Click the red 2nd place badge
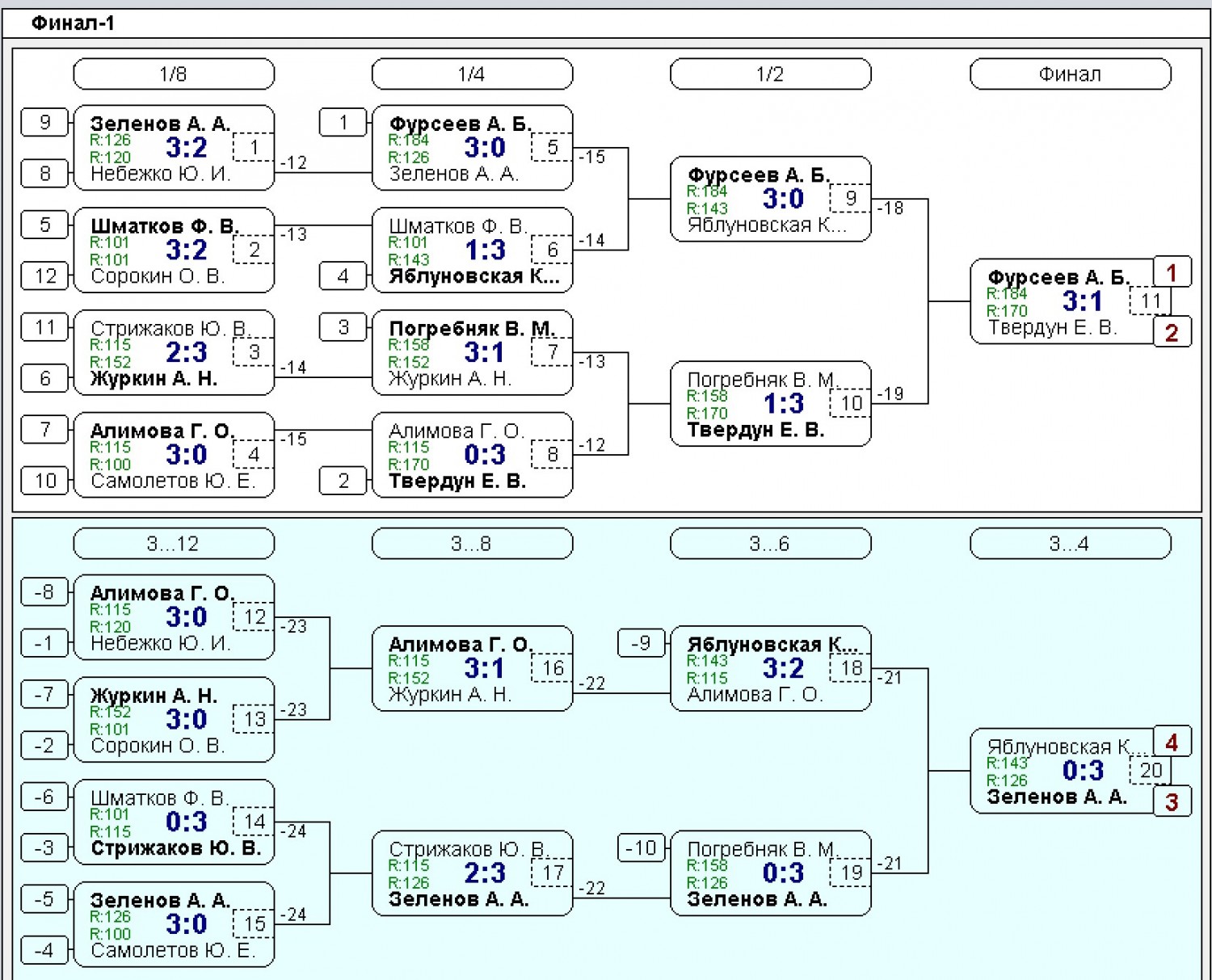This screenshot has height=980, width=1212. click(1172, 332)
